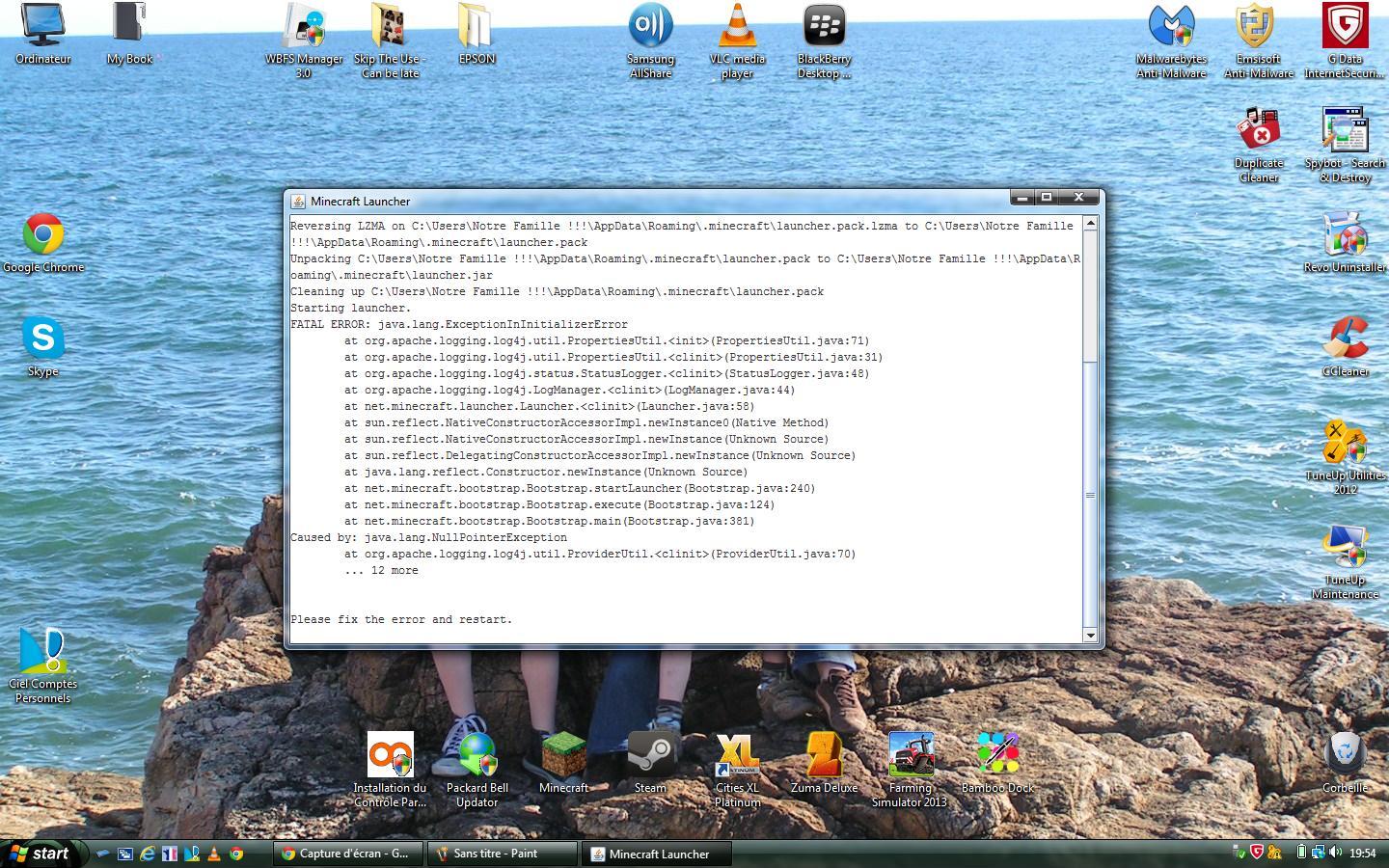Launch VLC media player desktop shortcut

tap(737, 41)
